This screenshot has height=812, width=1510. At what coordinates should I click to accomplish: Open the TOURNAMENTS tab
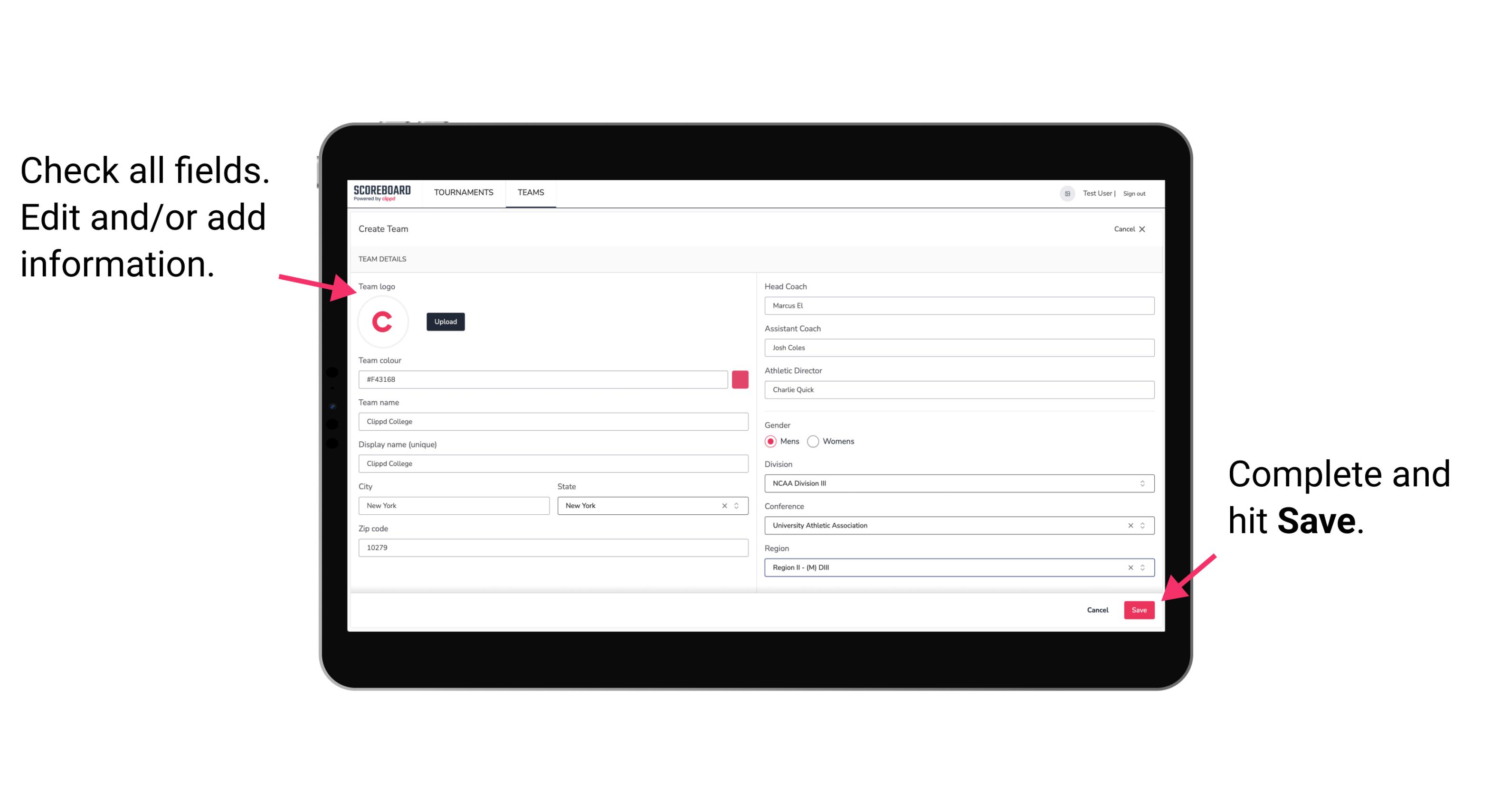point(463,193)
